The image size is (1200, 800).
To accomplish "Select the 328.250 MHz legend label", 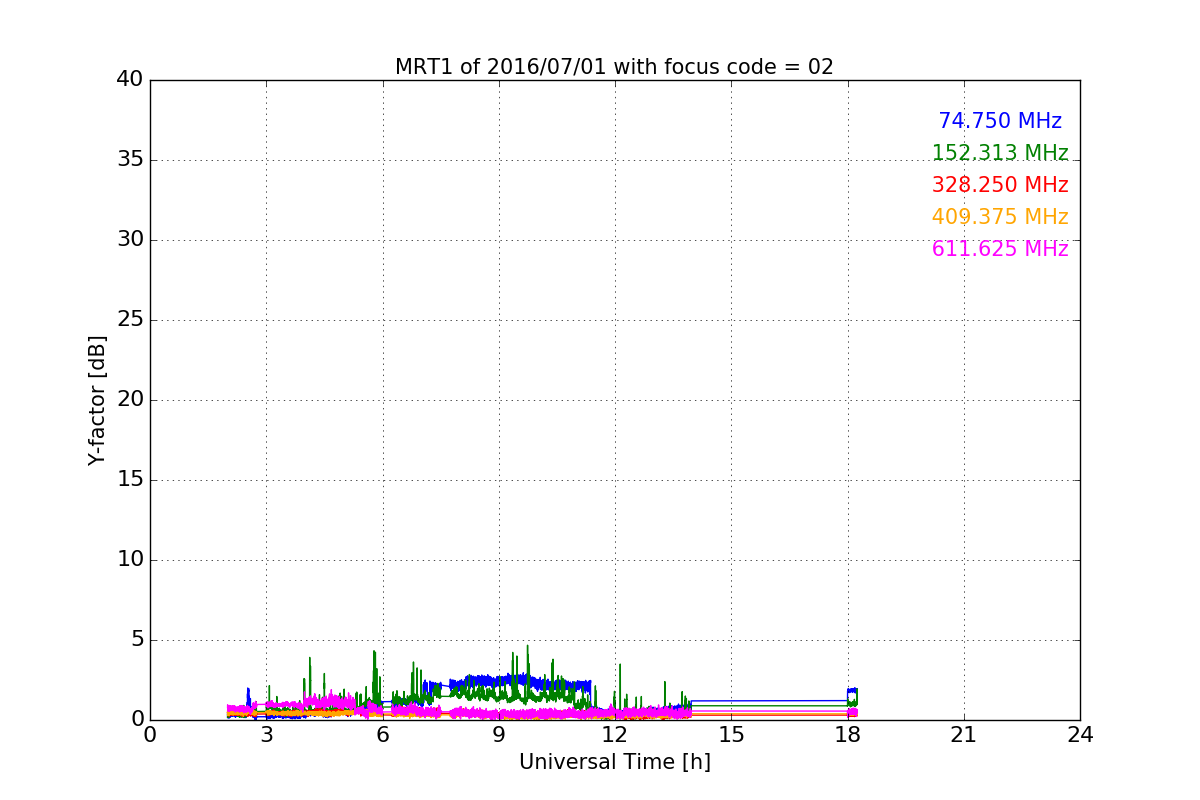I will 1000,185.
